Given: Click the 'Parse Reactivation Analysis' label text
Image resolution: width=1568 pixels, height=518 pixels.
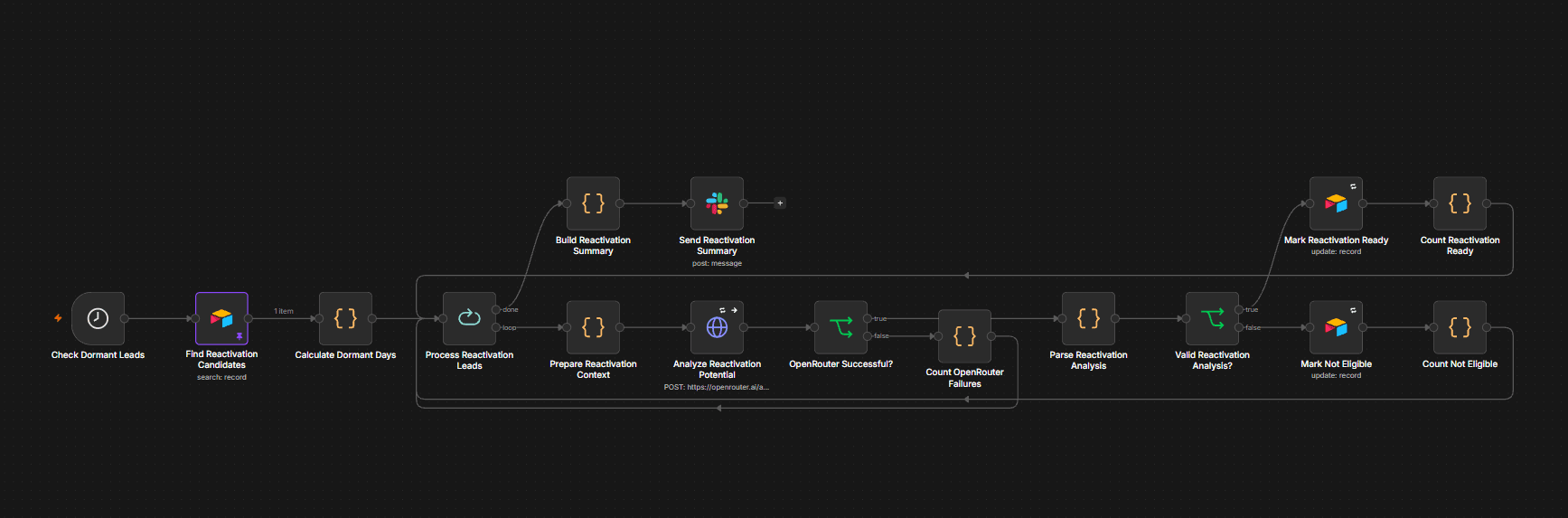Looking at the screenshot, I should coord(1088,360).
